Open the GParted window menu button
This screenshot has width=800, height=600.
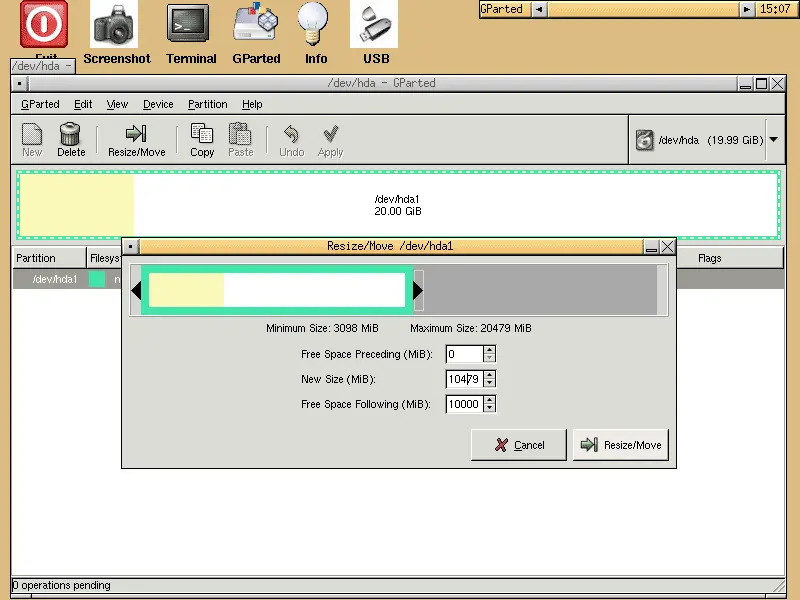point(19,83)
